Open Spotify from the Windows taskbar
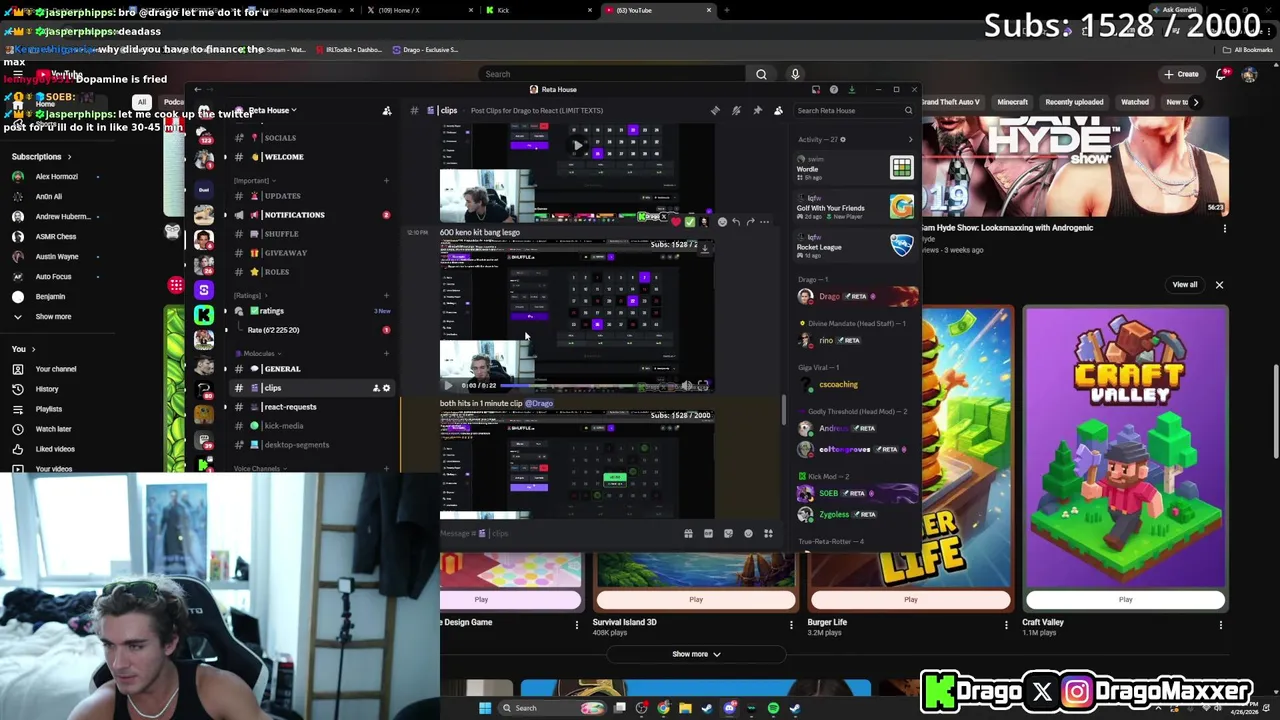The width and height of the screenshot is (1280, 720). click(773, 708)
